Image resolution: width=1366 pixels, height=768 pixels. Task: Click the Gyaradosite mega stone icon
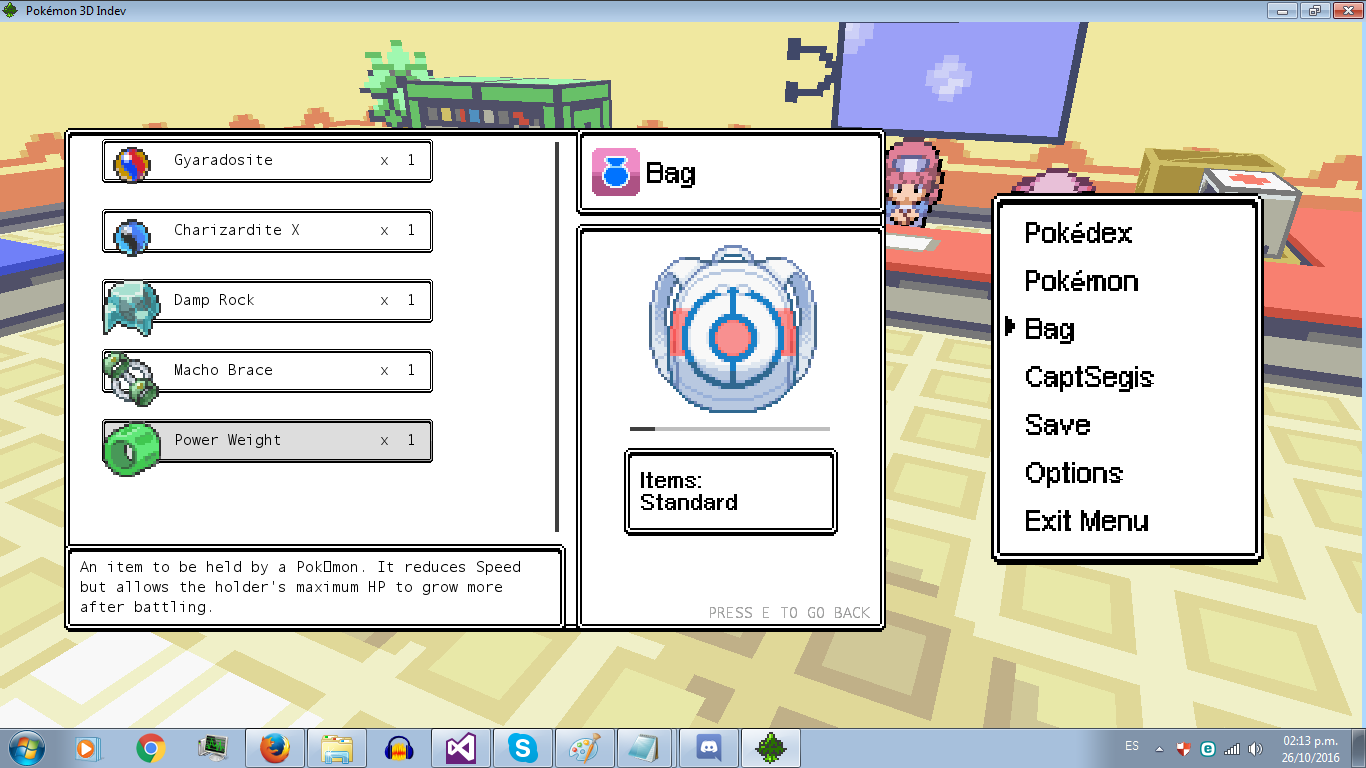coord(131,163)
